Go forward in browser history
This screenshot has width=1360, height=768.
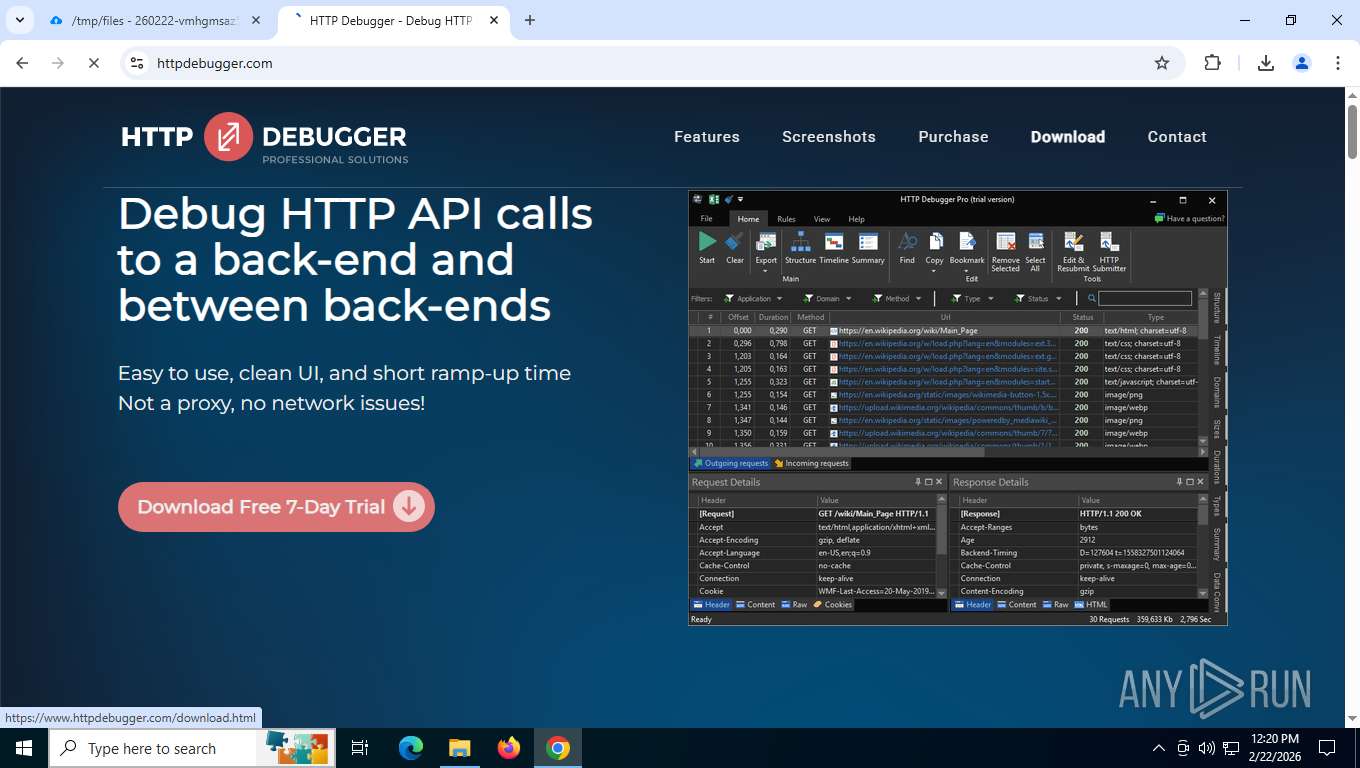point(57,63)
